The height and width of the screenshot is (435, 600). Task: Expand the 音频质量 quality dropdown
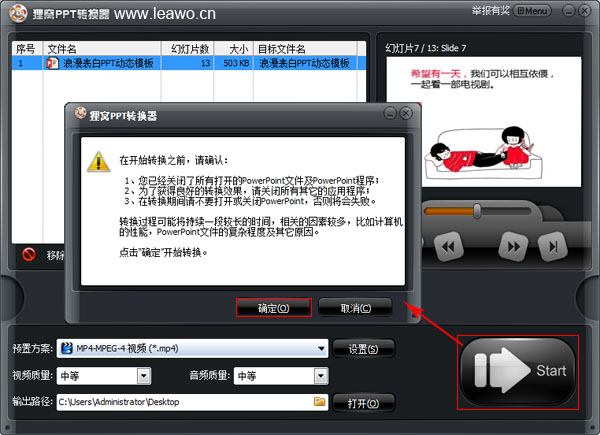point(321,376)
